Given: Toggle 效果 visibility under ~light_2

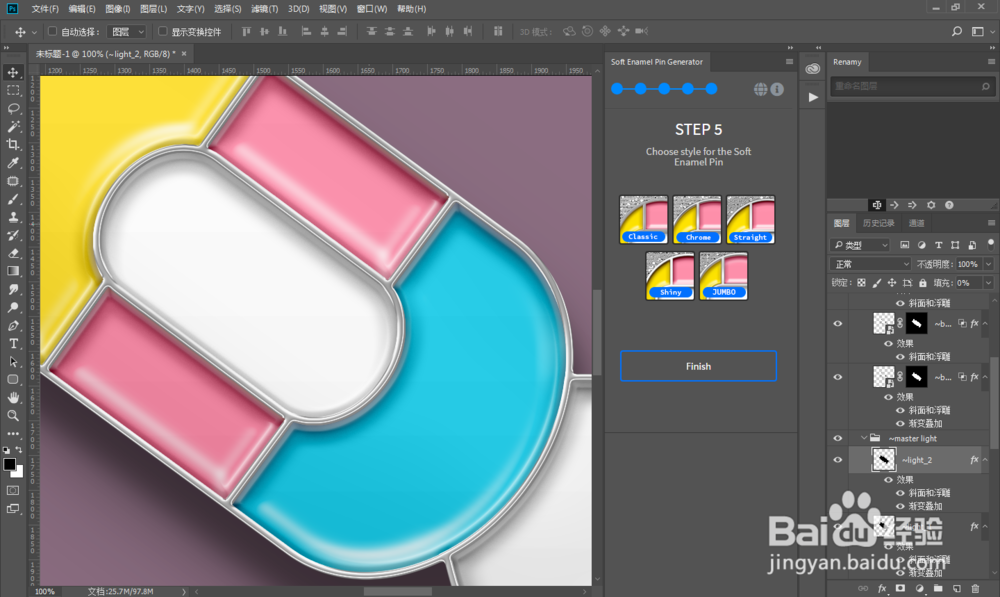Looking at the screenshot, I should click(x=888, y=480).
